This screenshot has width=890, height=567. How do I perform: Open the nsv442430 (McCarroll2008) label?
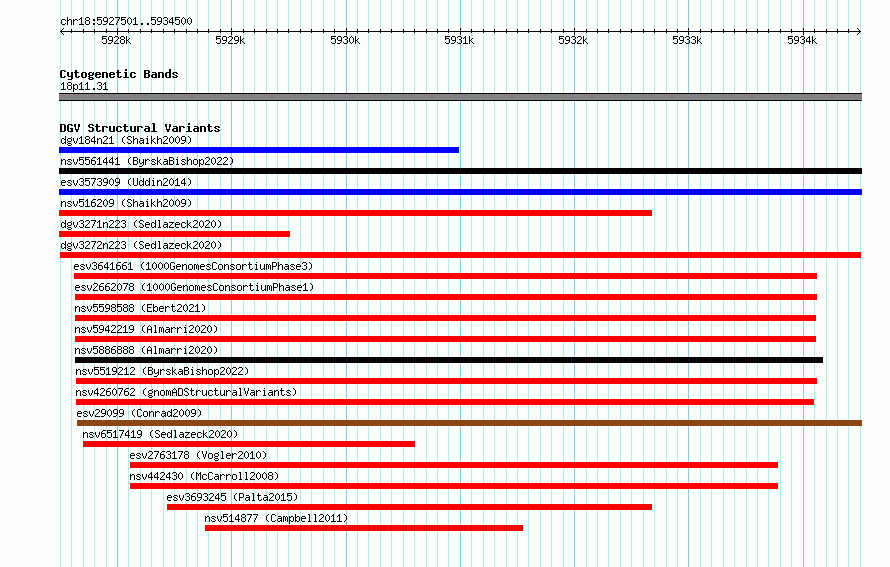pos(204,476)
